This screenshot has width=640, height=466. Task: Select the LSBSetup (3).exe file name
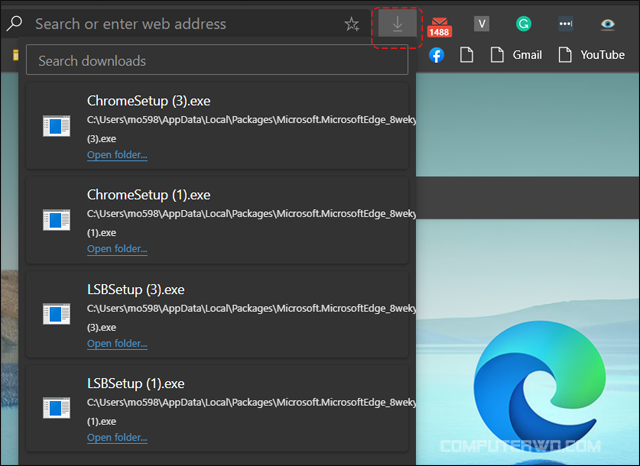tap(136, 289)
